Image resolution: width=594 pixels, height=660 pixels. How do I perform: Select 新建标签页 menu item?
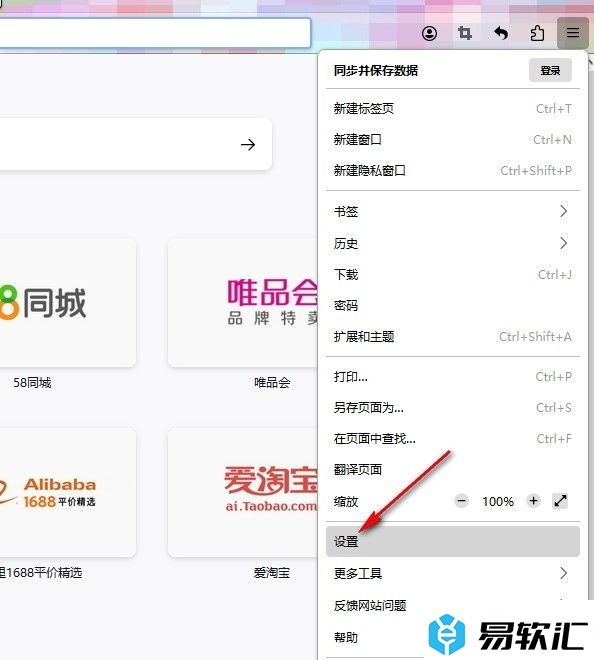[453, 109]
